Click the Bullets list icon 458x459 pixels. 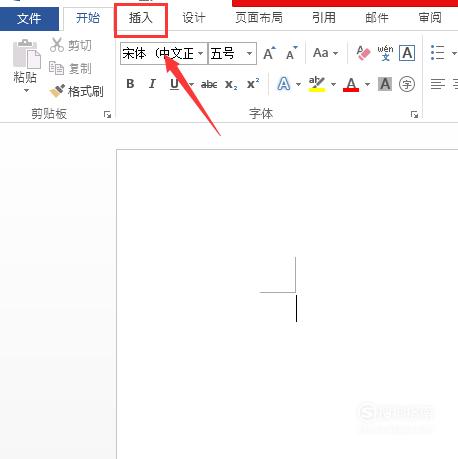click(x=438, y=53)
